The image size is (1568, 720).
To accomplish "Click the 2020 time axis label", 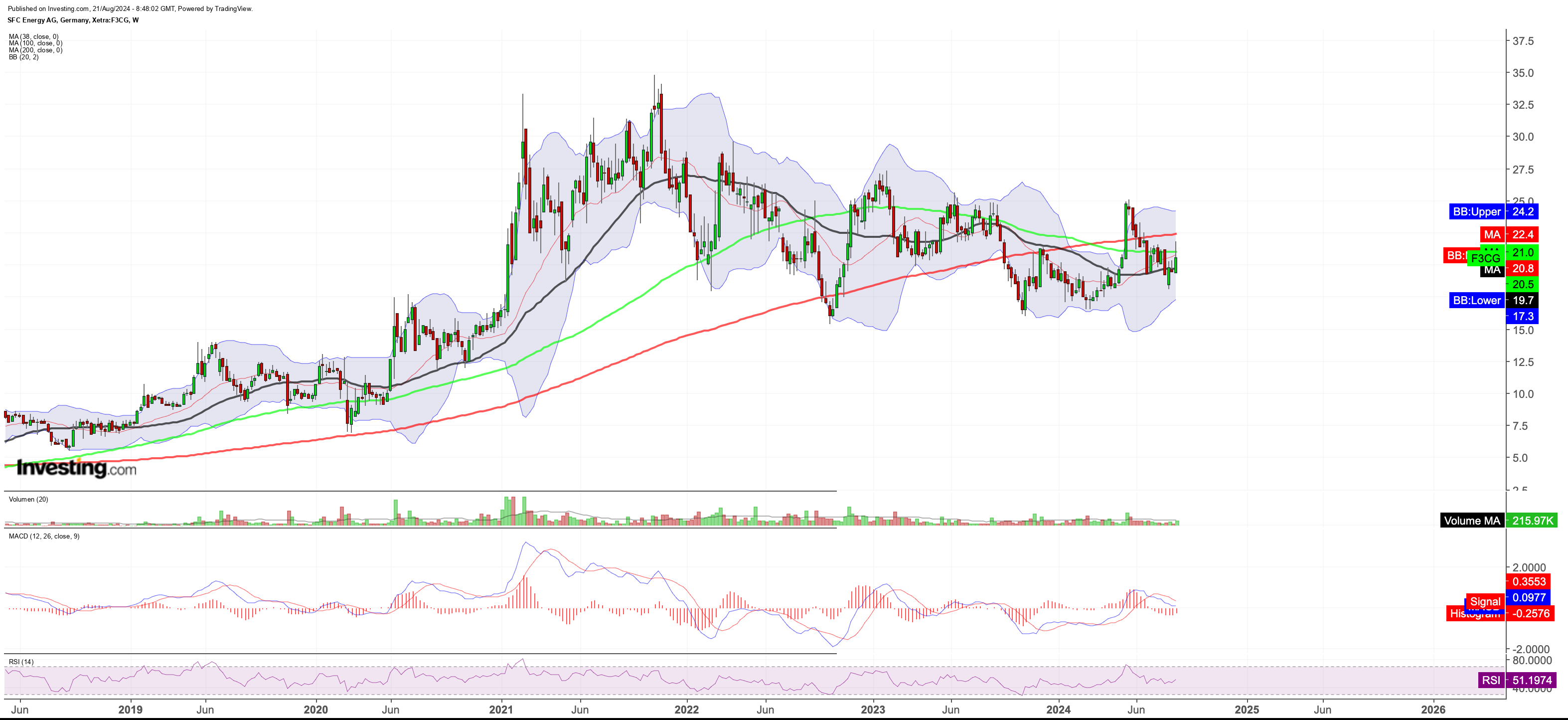I will 316,710.
